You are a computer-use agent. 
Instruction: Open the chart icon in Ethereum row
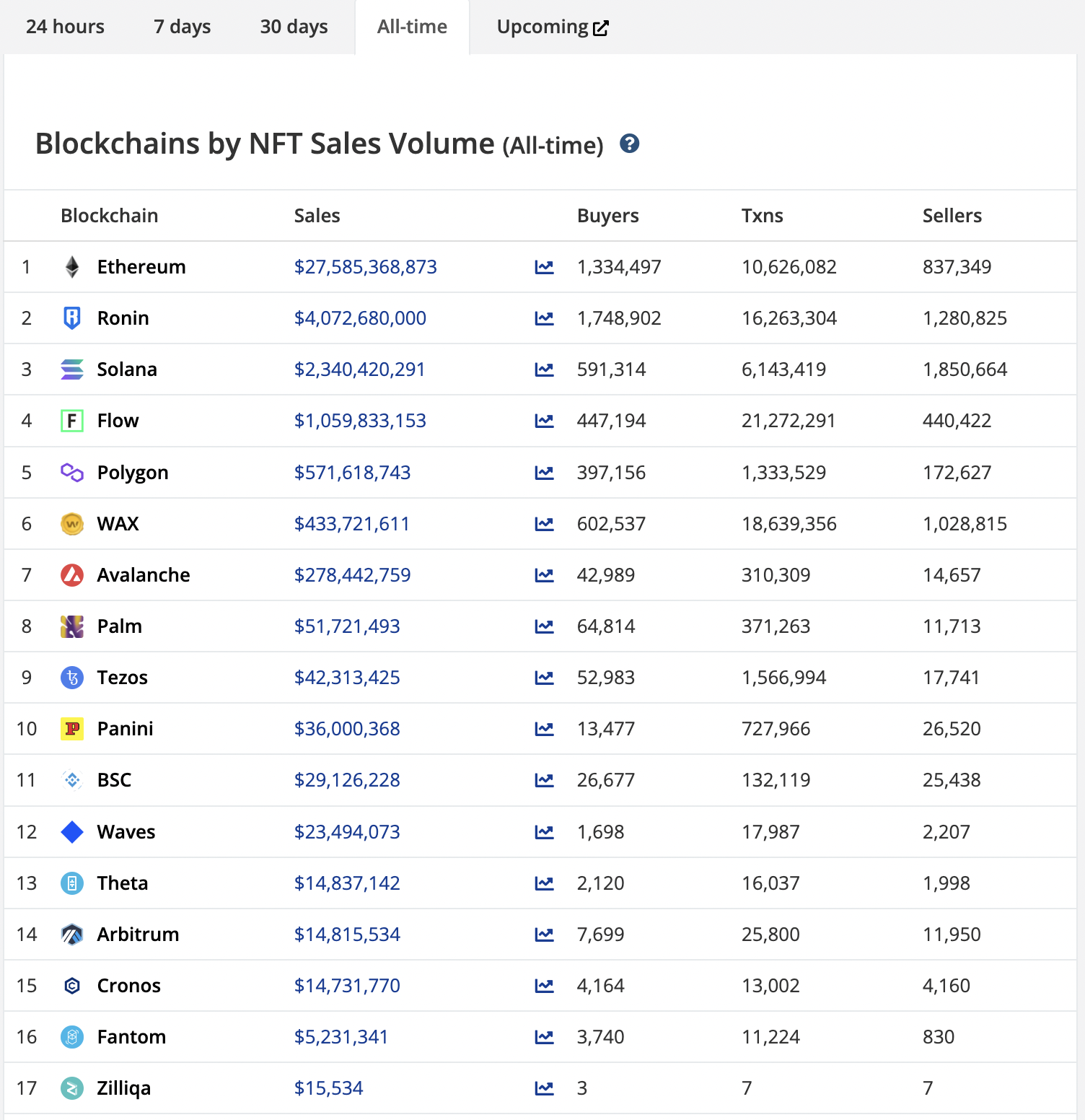pos(544,267)
